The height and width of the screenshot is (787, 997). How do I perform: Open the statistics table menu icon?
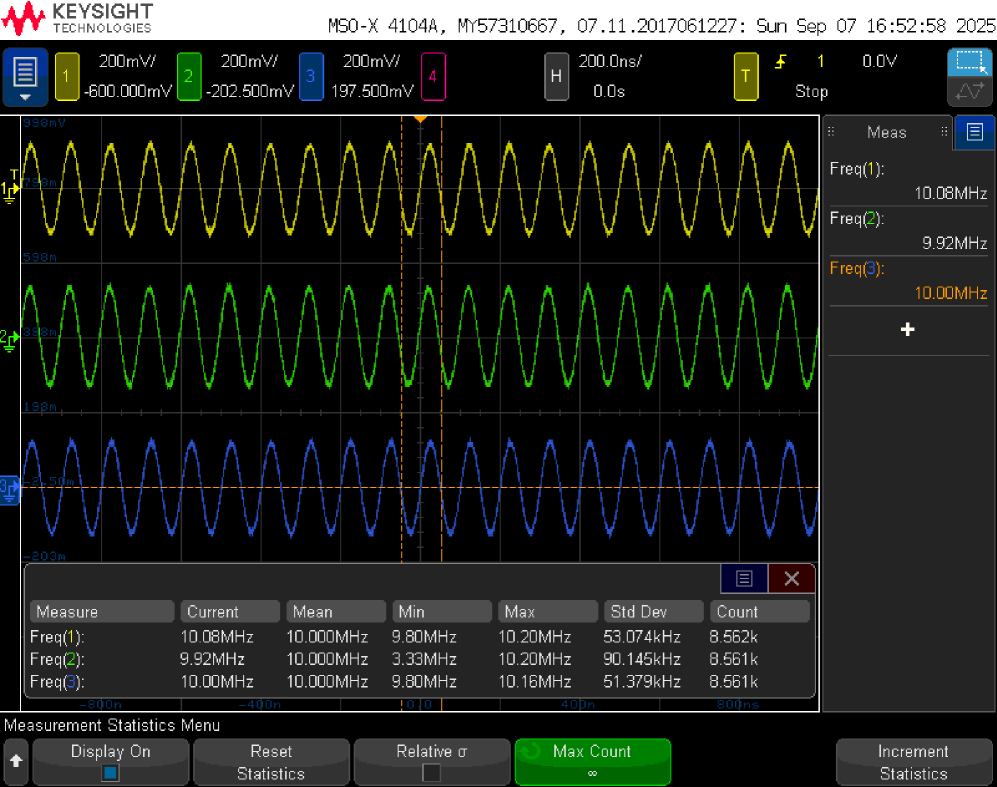click(x=744, y=578)
